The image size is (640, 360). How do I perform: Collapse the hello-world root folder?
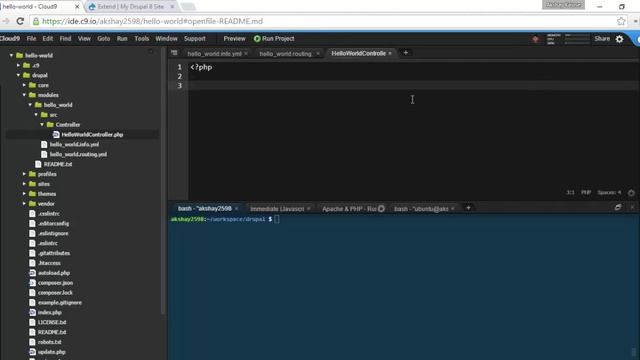pos(11,56)
